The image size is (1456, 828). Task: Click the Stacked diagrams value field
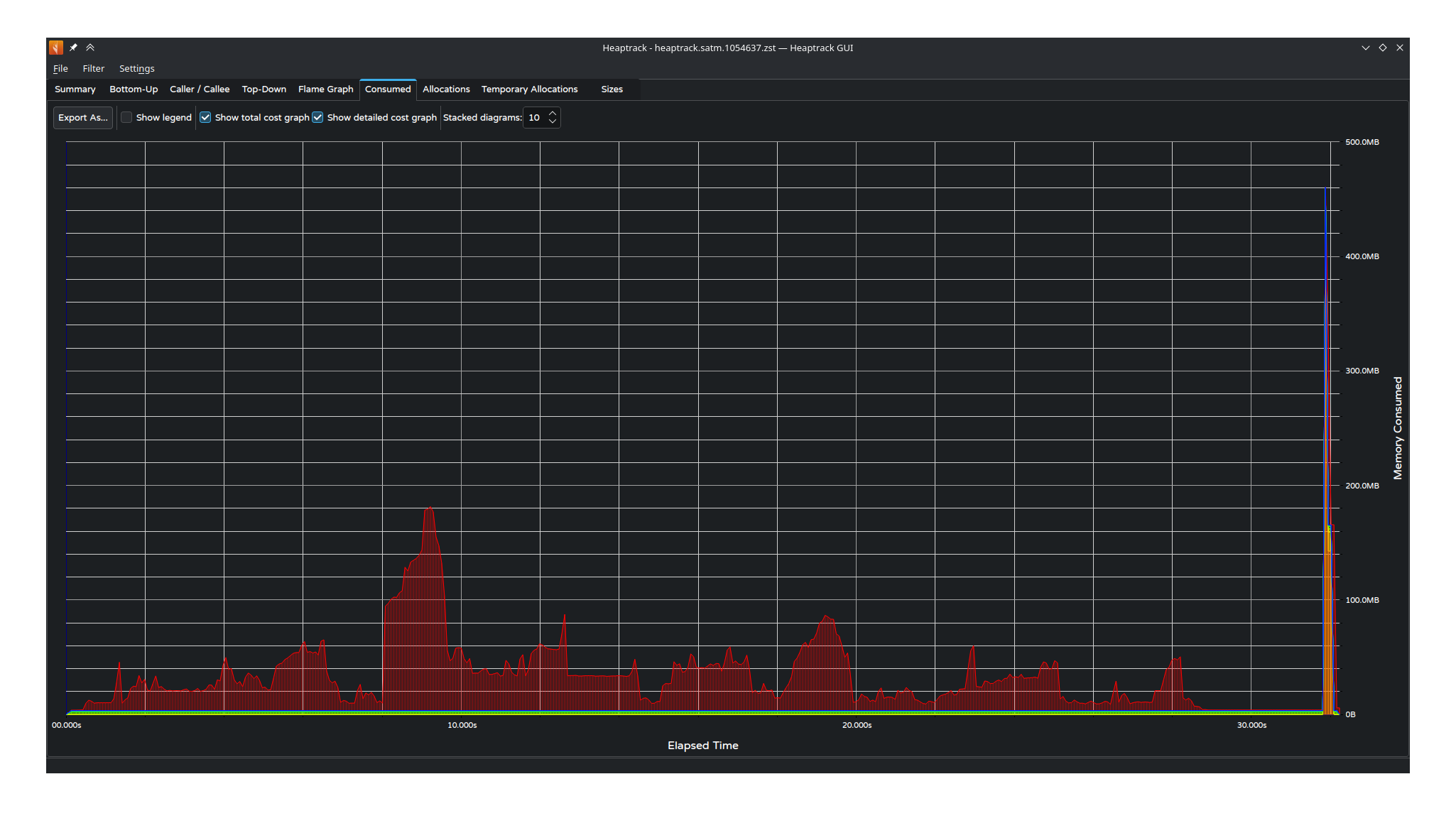536,117
